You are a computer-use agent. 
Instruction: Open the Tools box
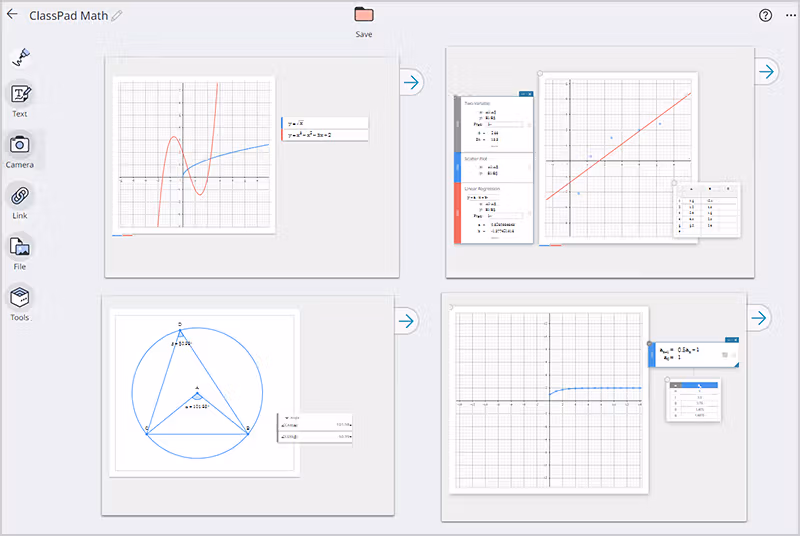(20, 298)
